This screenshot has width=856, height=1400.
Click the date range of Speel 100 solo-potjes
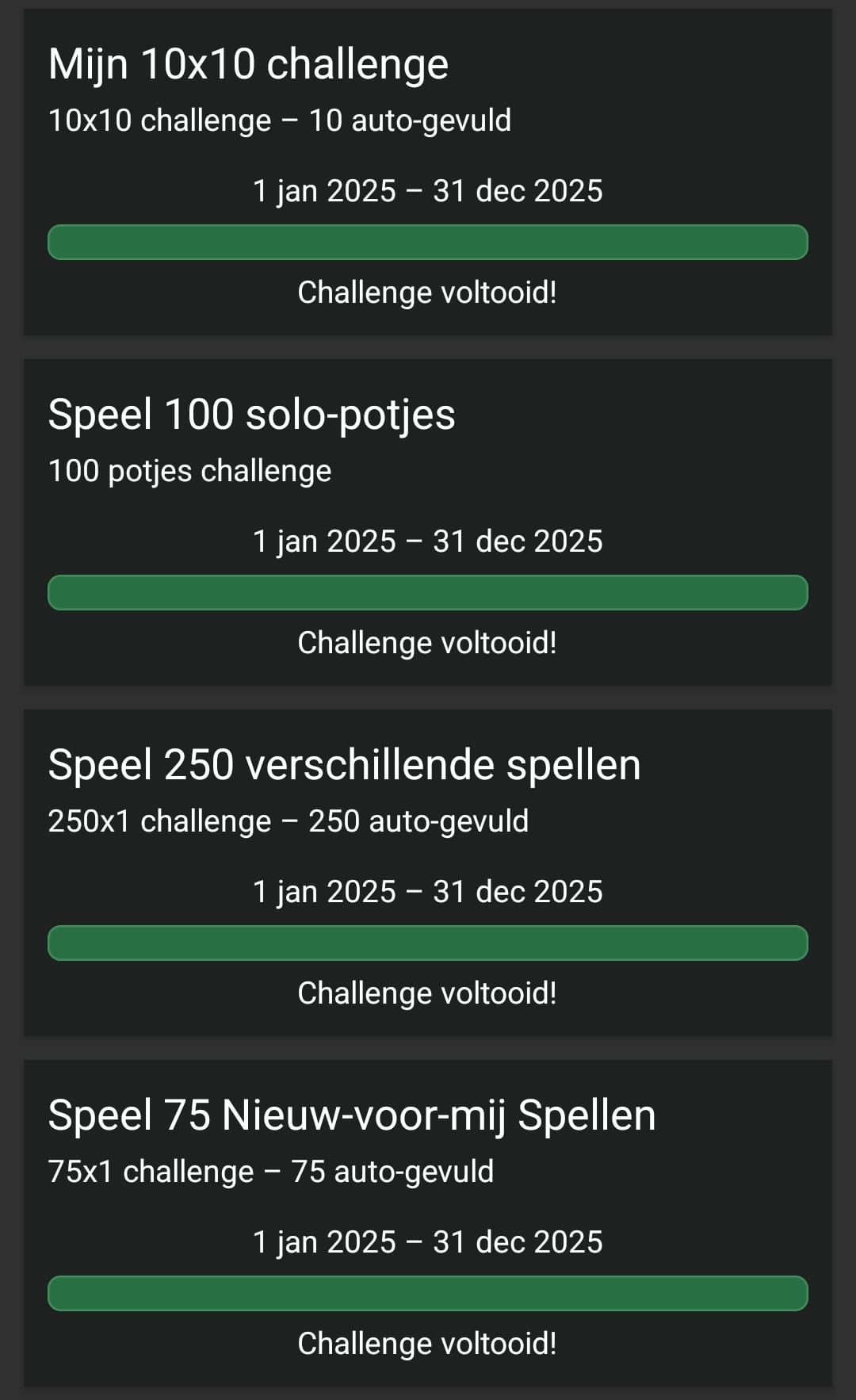[427, 541]
